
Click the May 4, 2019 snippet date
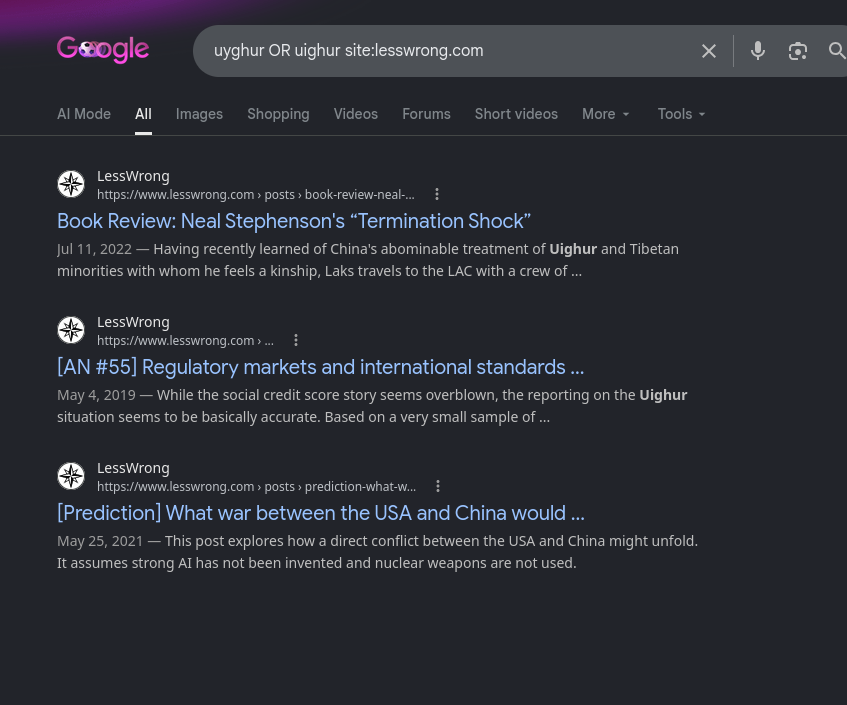point(96,395)
